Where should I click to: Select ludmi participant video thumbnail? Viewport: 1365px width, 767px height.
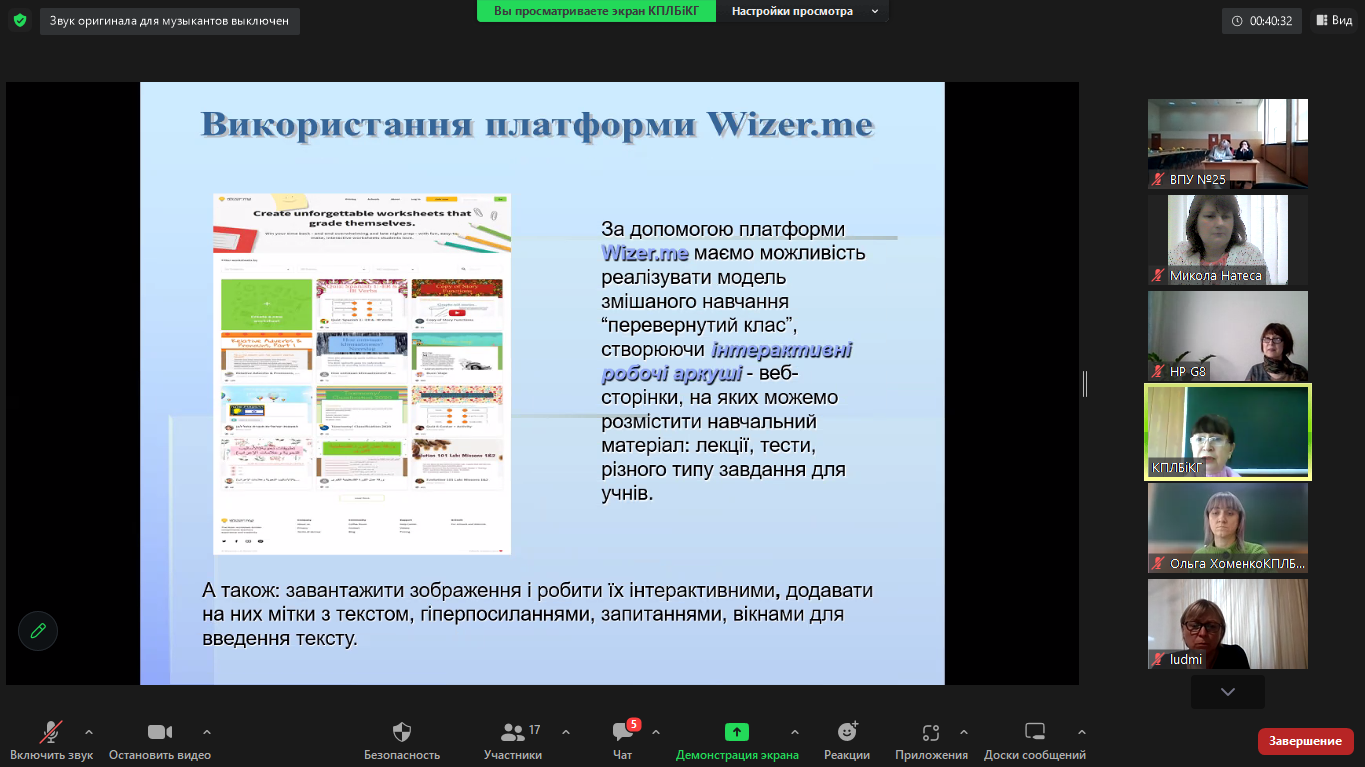click(1228, 624)
